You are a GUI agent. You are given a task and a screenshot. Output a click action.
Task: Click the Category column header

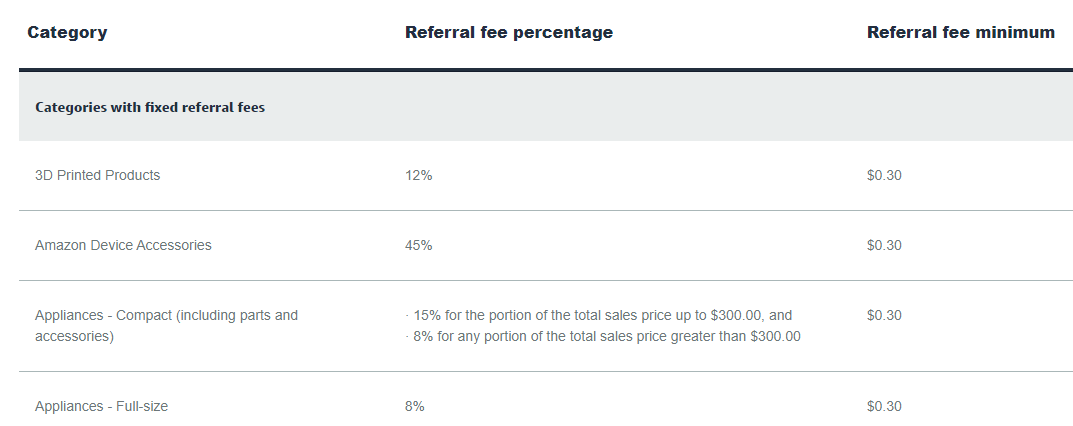[67, 32]
